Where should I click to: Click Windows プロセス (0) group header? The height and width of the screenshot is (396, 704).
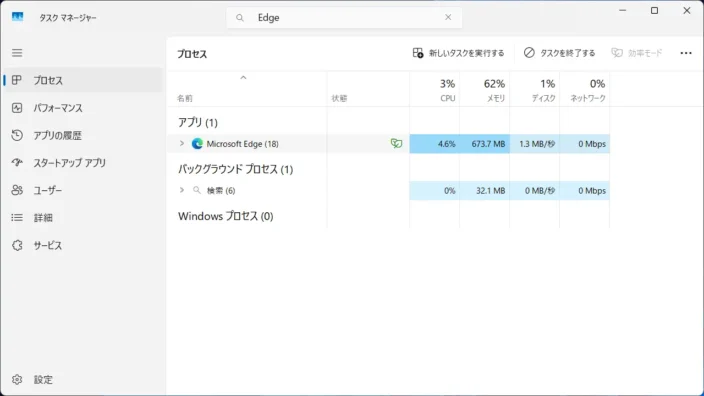tap(226, 216)
